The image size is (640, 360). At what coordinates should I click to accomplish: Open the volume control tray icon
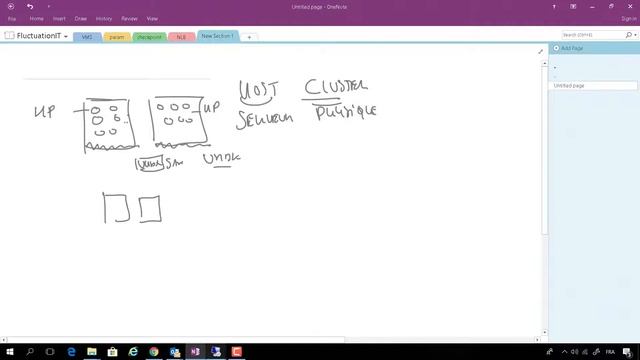pos(575,351)
